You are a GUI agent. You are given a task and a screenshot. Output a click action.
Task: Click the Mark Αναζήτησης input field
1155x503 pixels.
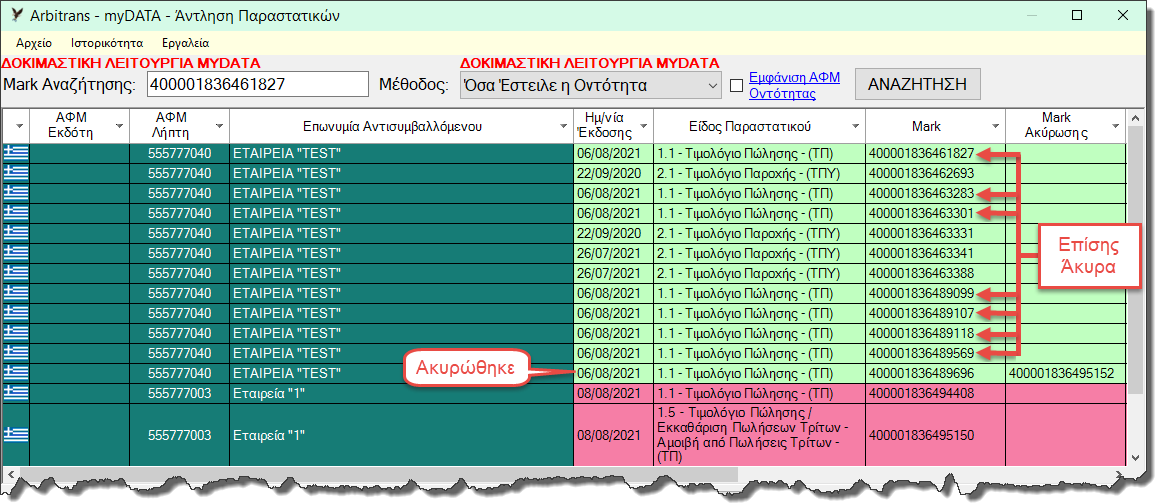tap(258, 85)
